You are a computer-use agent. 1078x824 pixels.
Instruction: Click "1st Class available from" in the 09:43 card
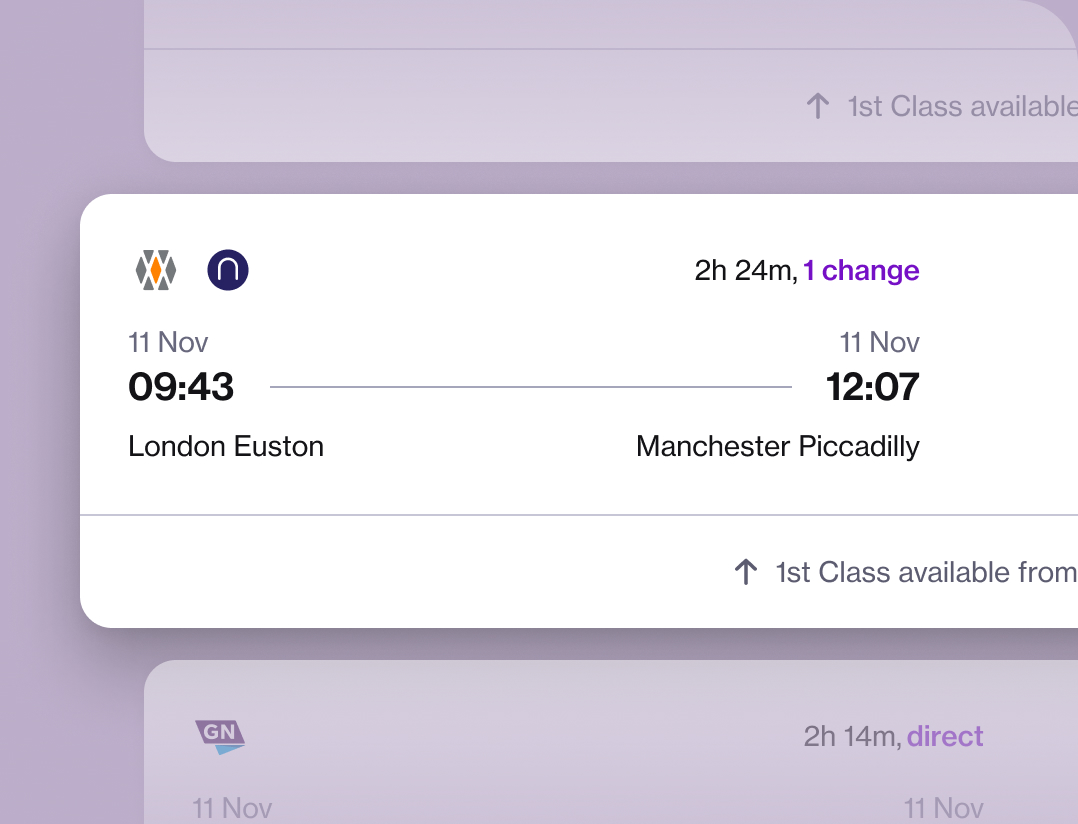click(925, 572)
